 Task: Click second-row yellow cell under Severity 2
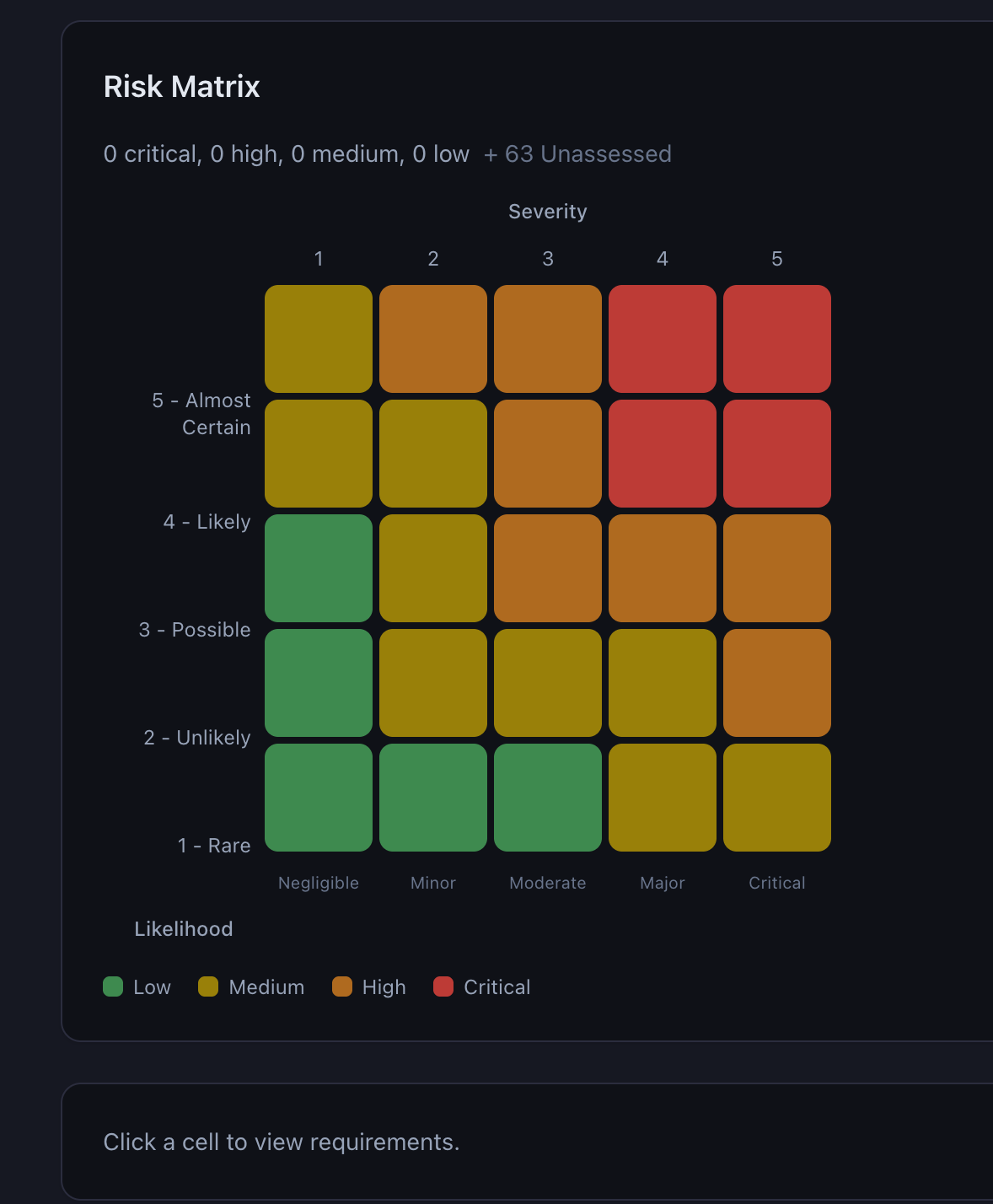433,454
